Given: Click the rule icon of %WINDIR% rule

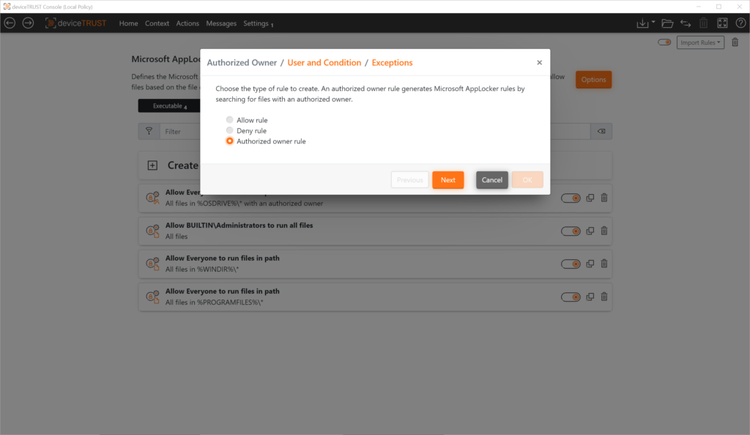Looking at the screenshot, I should [x=153, y=264].
